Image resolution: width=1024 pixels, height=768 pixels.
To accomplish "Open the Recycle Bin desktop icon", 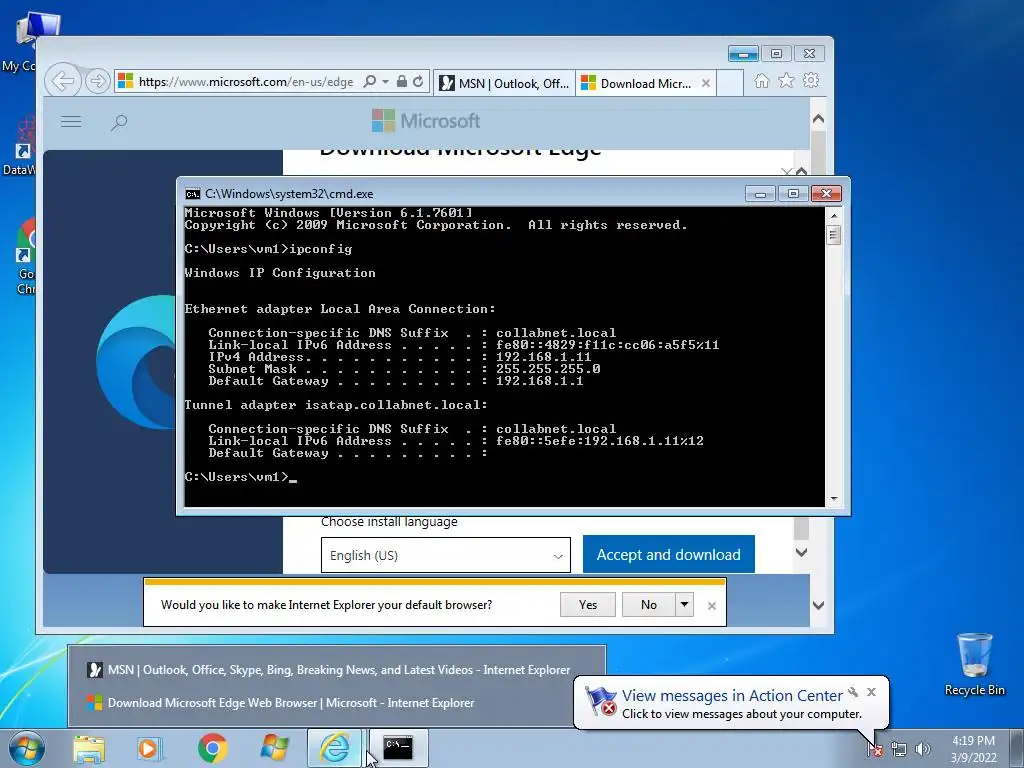I will [x=974, y=664].
